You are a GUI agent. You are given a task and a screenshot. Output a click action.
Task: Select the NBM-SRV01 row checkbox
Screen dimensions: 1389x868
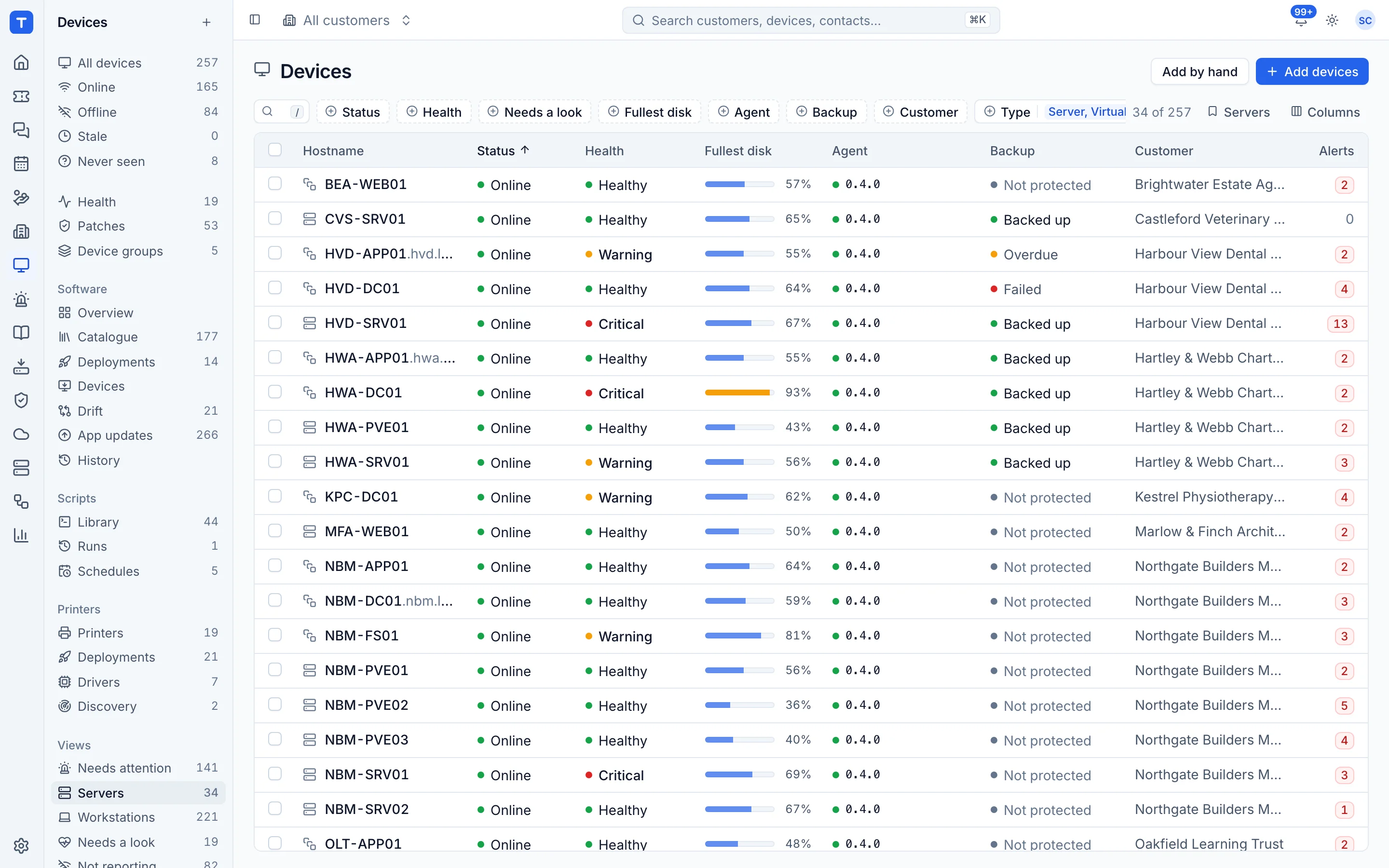(275, 774)
